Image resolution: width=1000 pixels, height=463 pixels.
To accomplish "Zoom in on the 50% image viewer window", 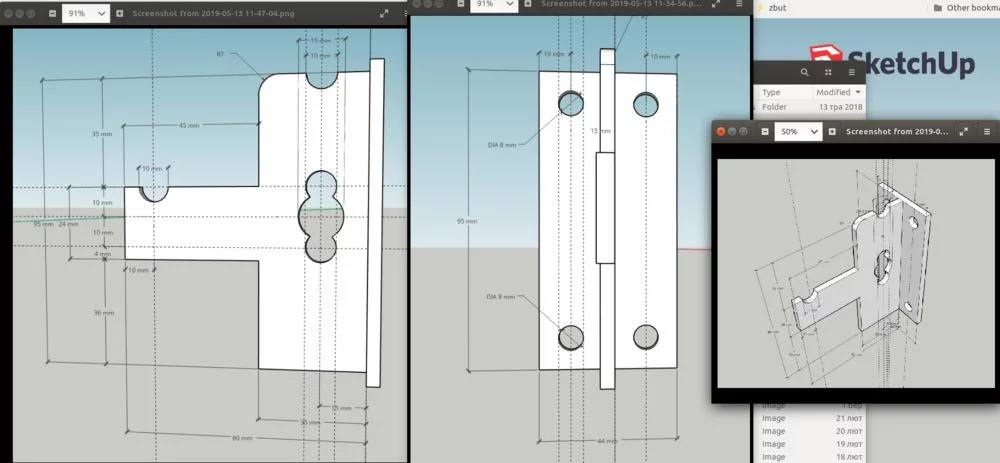I will point(832,131).
